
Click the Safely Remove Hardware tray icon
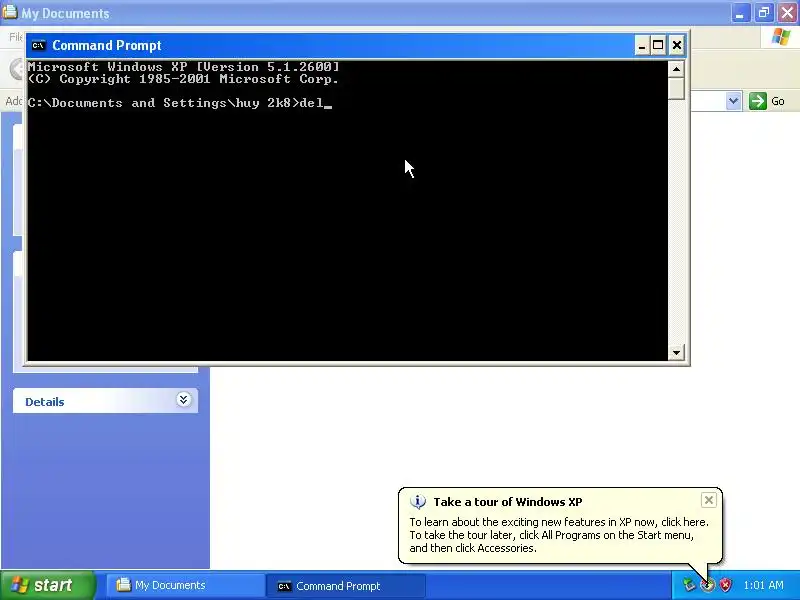[x=689, y=585]
